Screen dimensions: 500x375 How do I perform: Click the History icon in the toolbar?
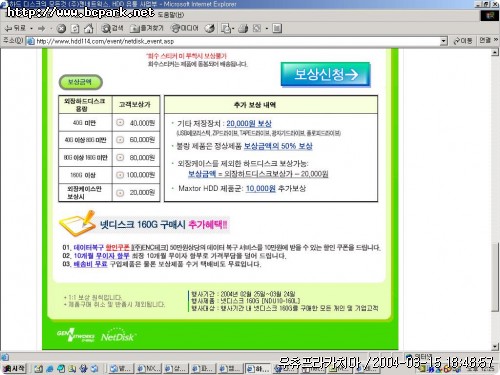pos(210,29)
